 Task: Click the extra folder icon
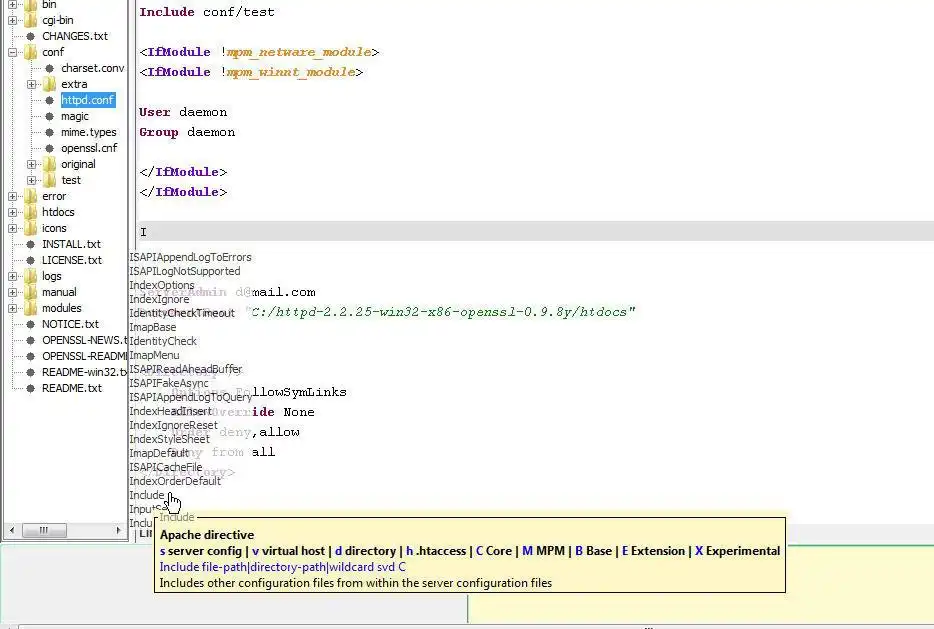(49, 84)
